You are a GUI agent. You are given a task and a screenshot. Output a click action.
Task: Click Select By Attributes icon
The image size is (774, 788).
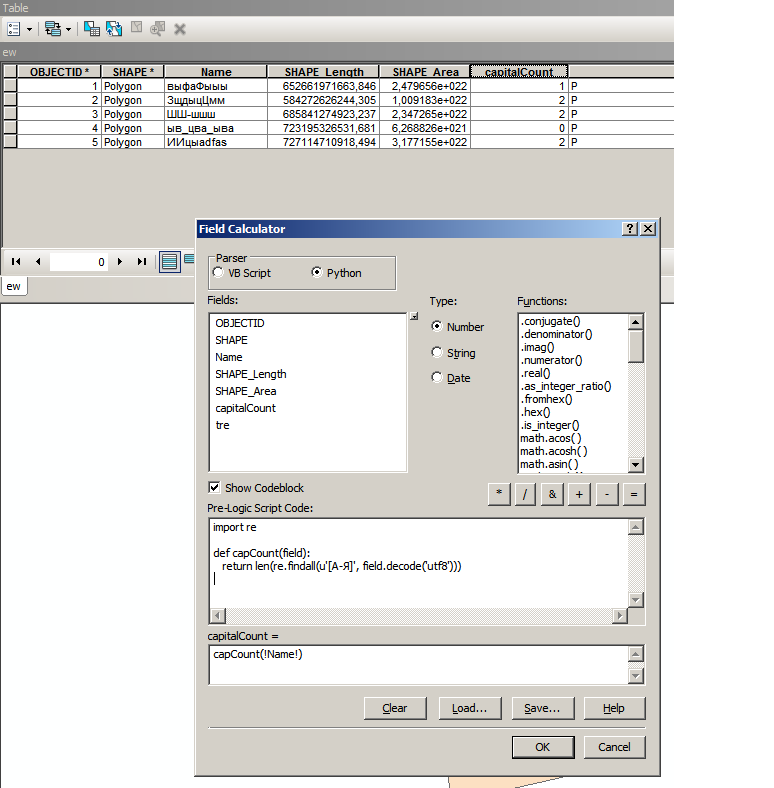click(x=91, y=29)
